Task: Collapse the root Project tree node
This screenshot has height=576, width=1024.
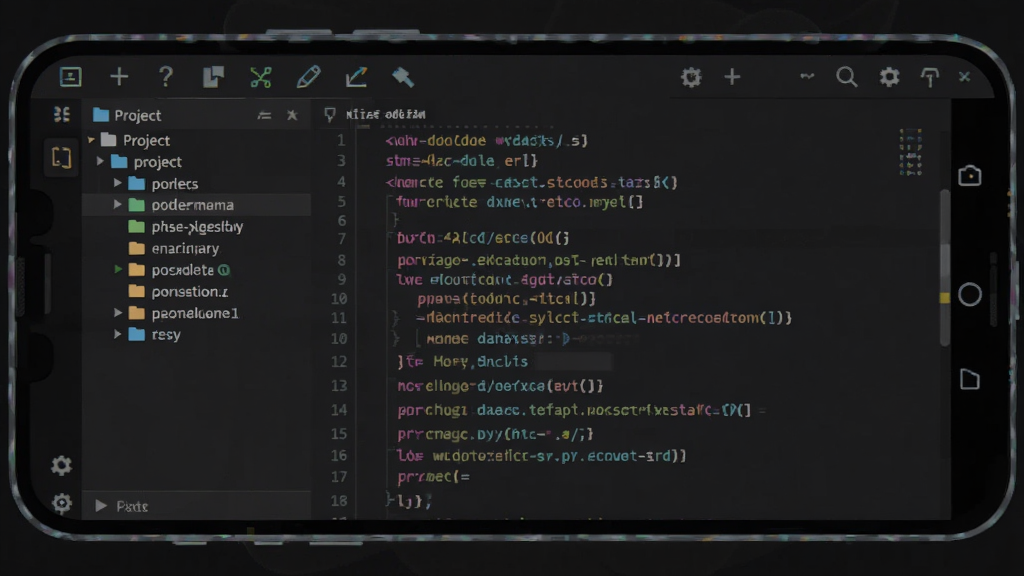Action: pos(91,140)
